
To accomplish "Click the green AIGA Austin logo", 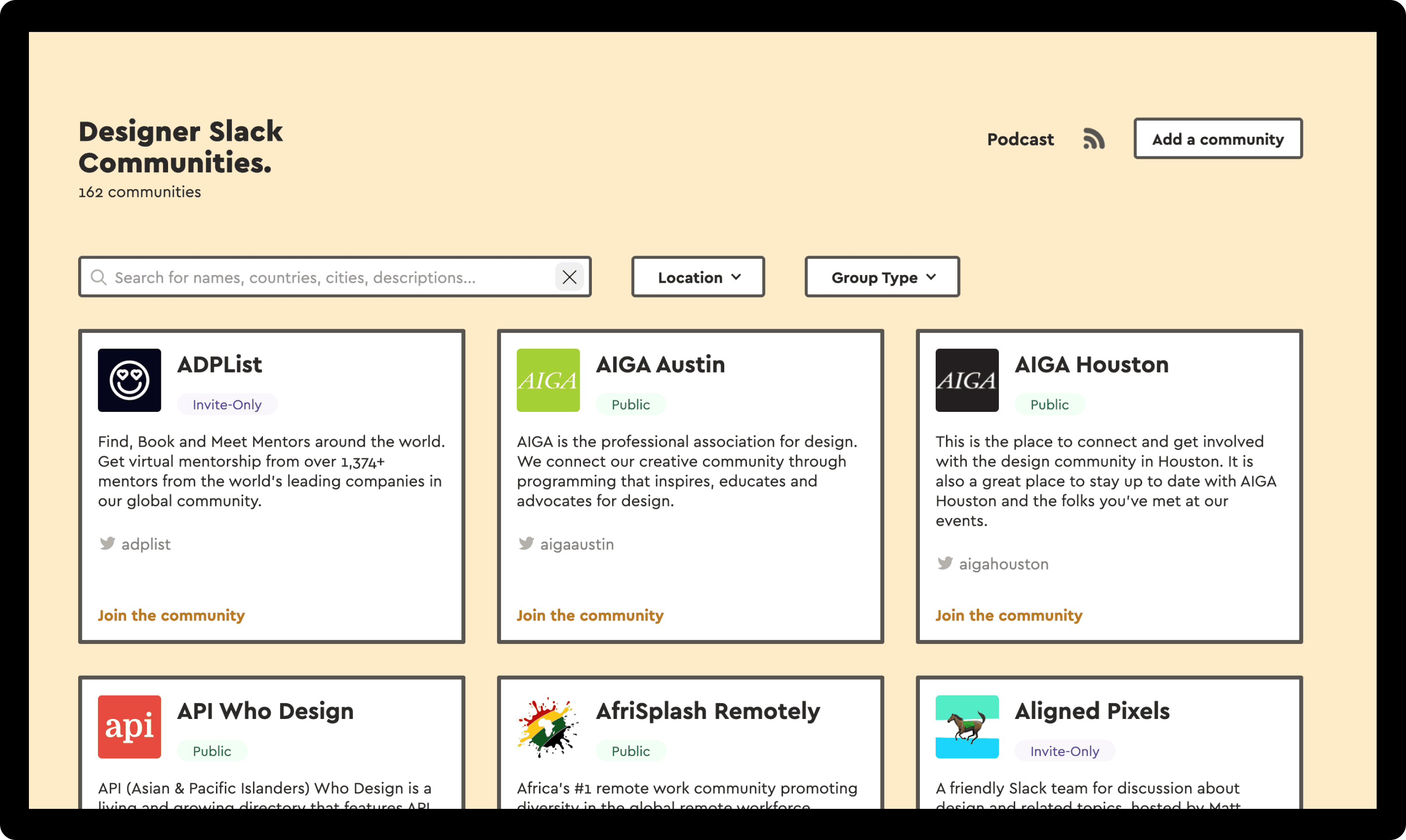I will point(548,380).
